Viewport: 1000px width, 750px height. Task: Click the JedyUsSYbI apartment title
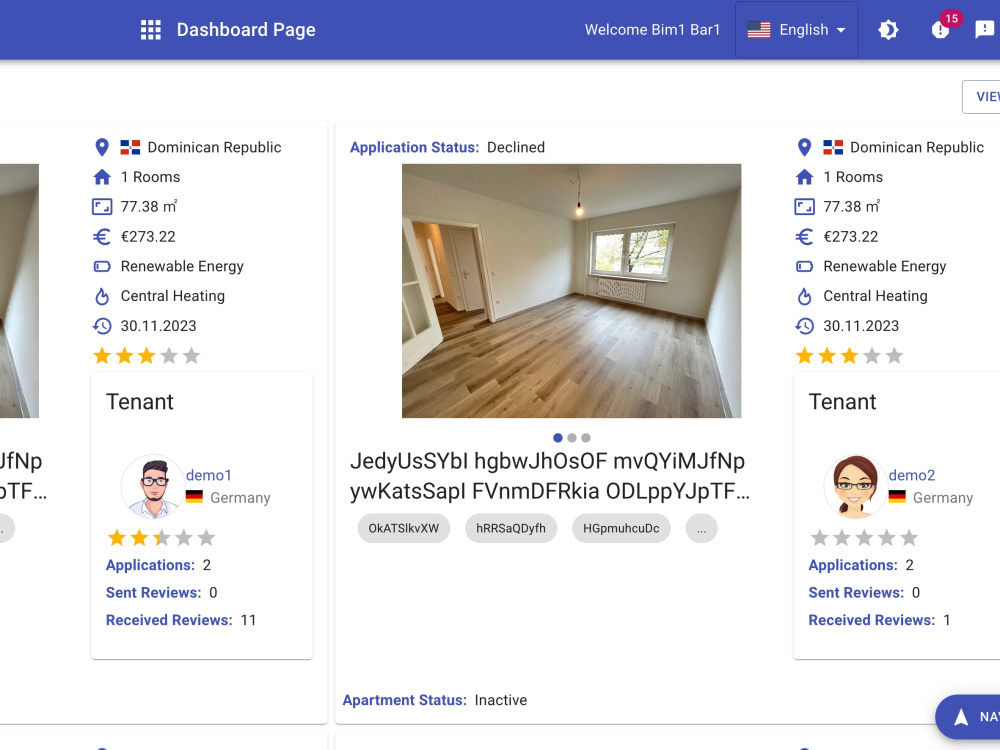pos(550,476)
